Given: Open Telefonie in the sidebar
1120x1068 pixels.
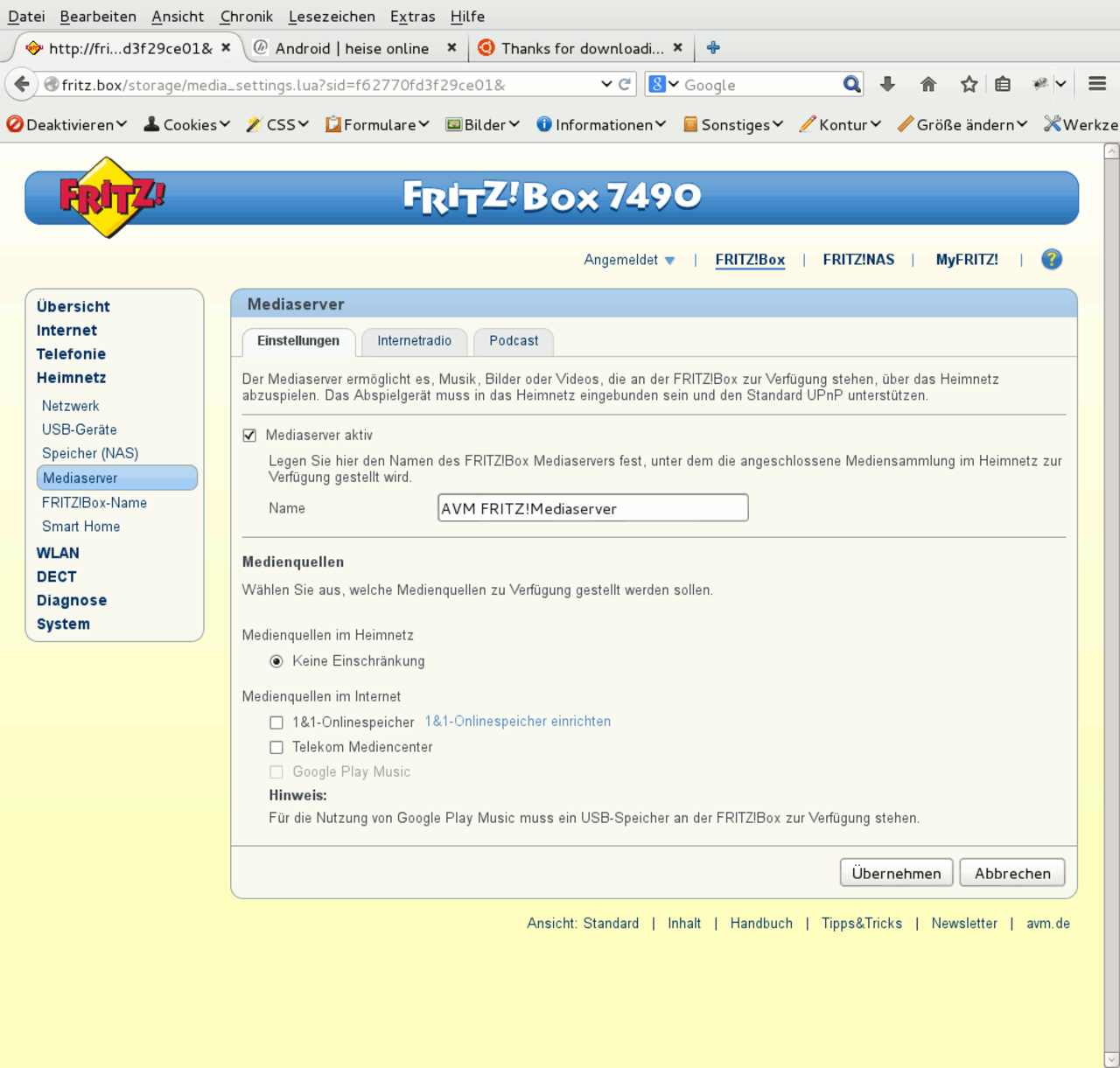Looking at the screenshot, I should coord(71,354).
